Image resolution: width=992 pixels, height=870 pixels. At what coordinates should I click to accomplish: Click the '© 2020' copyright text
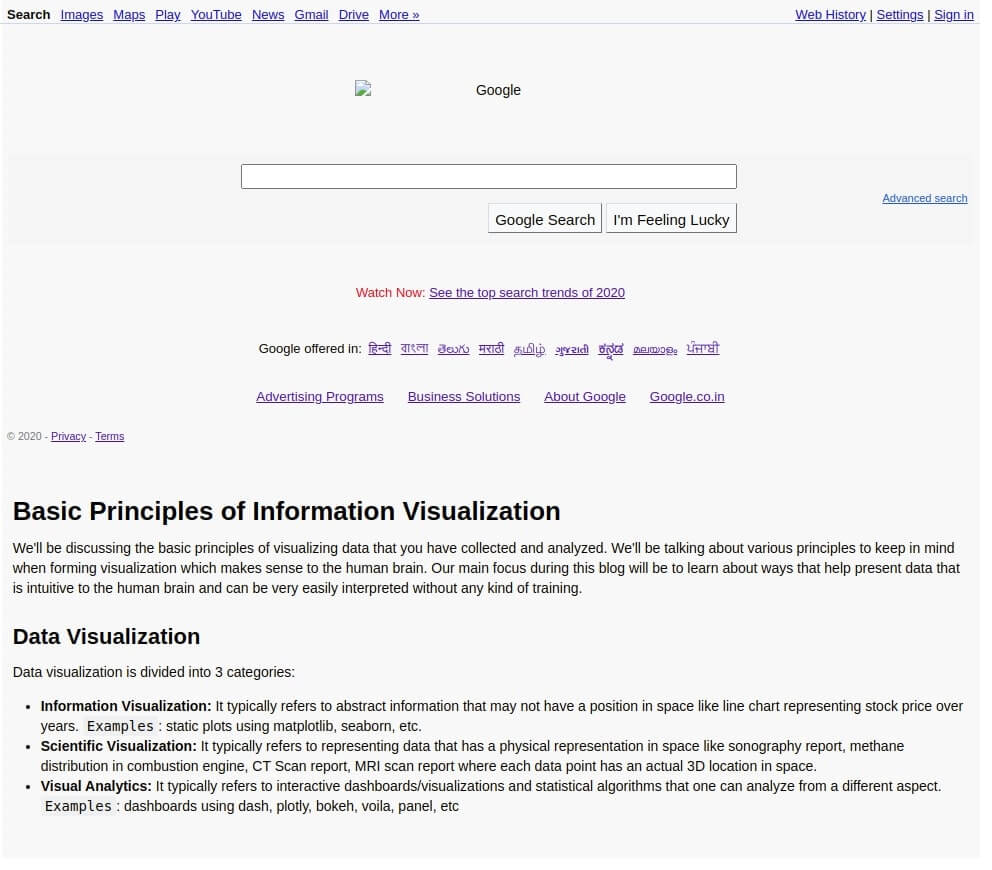[x=24, y=437]
